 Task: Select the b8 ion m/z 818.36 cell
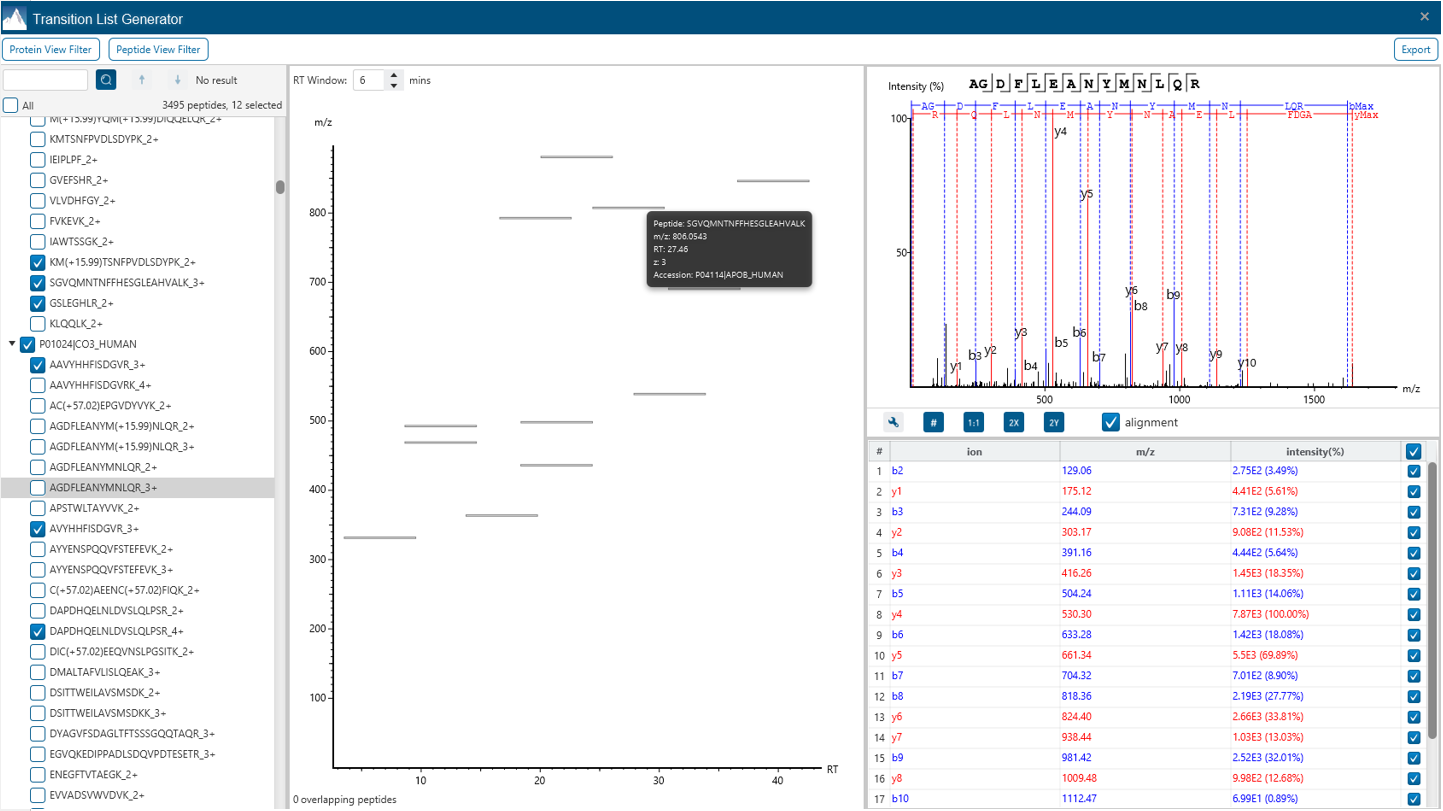[1145, 697]
